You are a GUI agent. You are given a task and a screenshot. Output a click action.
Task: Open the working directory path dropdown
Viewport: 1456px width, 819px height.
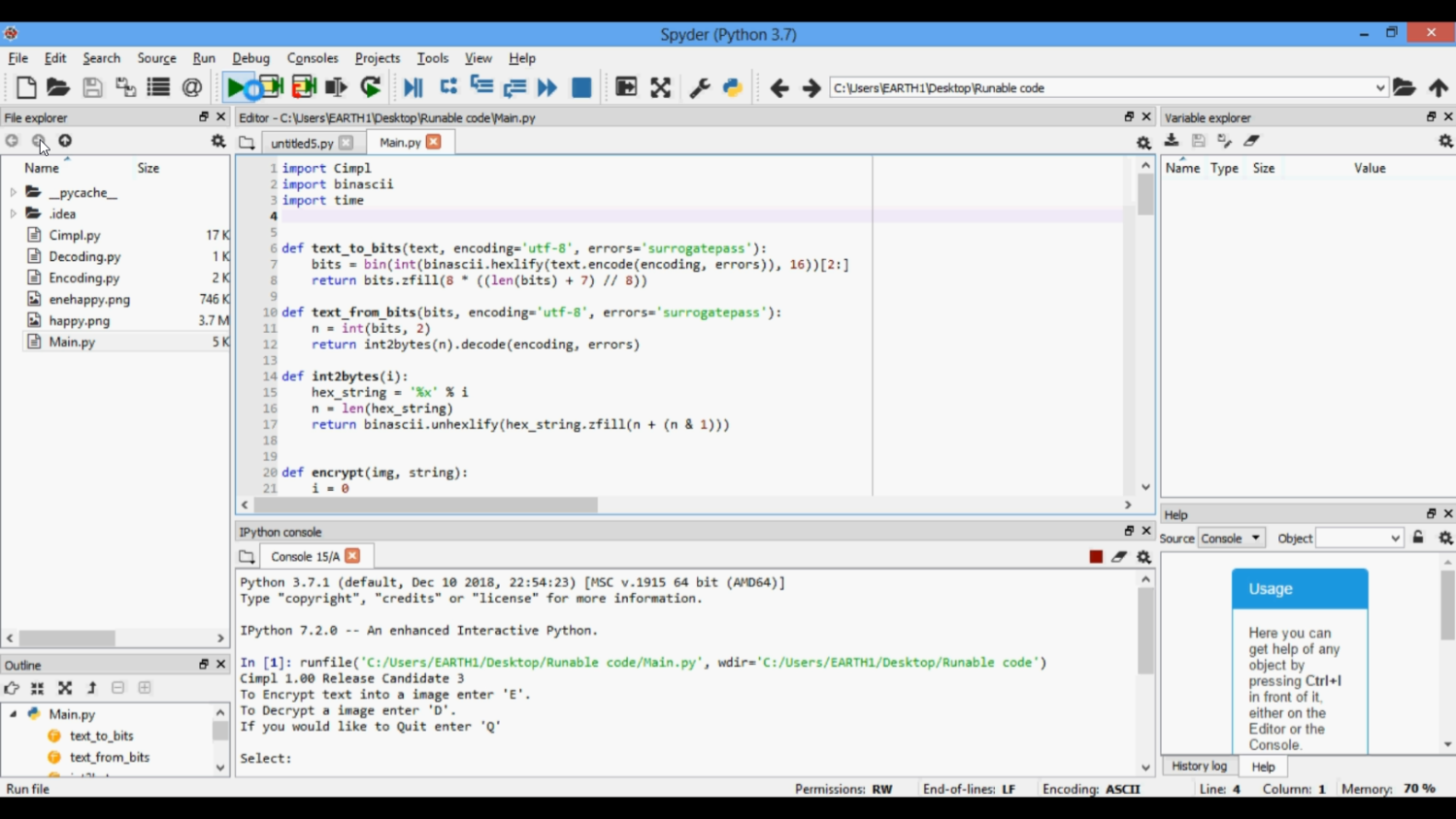coord(1379,88)
